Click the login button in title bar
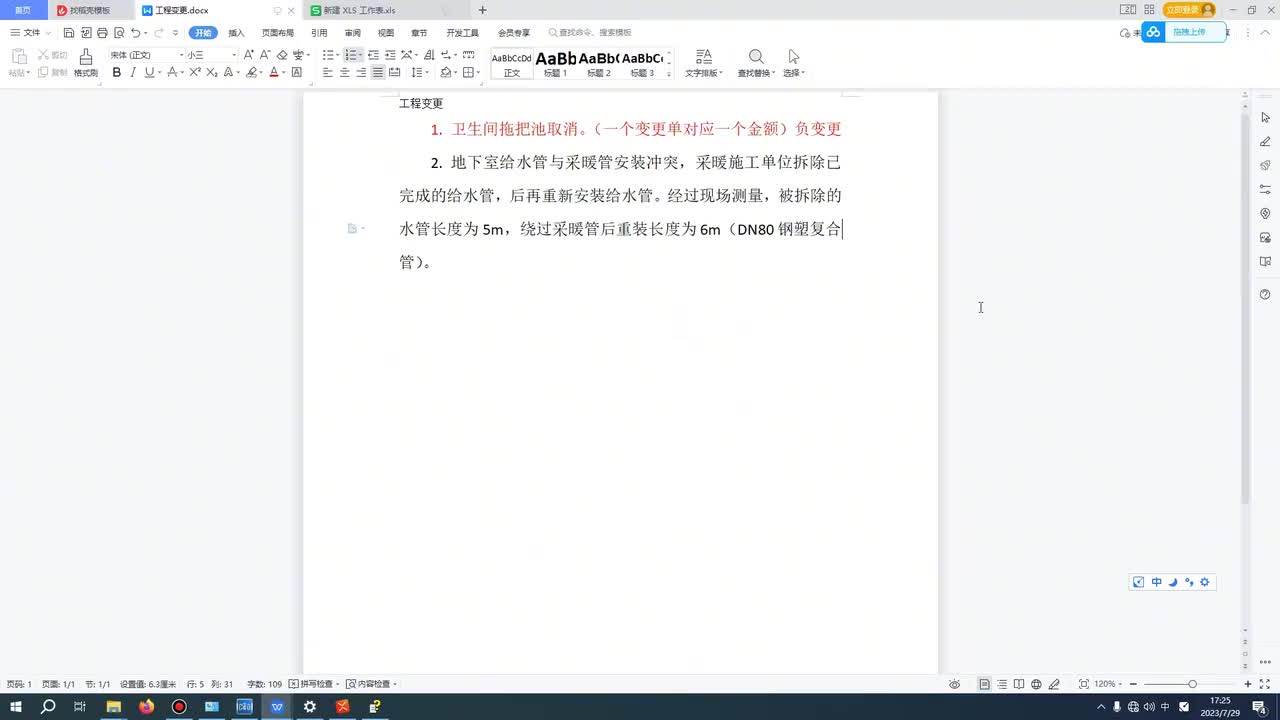This screenshot has width=1280, height=720. point(1189,10)
